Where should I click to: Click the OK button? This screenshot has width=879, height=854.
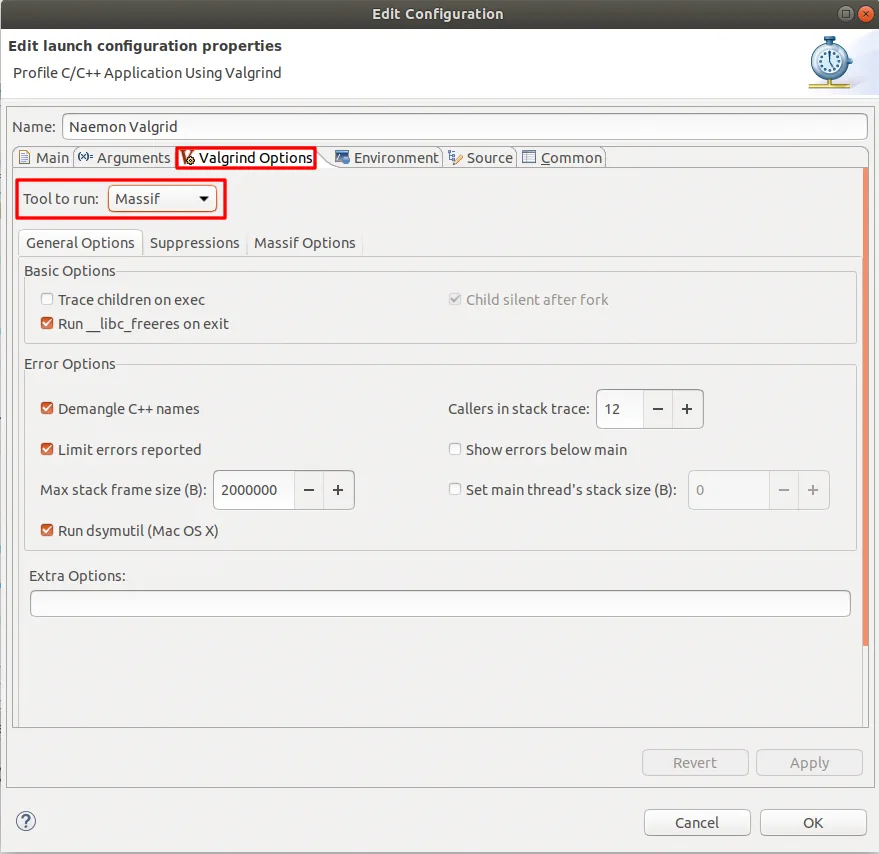point(813,823)
